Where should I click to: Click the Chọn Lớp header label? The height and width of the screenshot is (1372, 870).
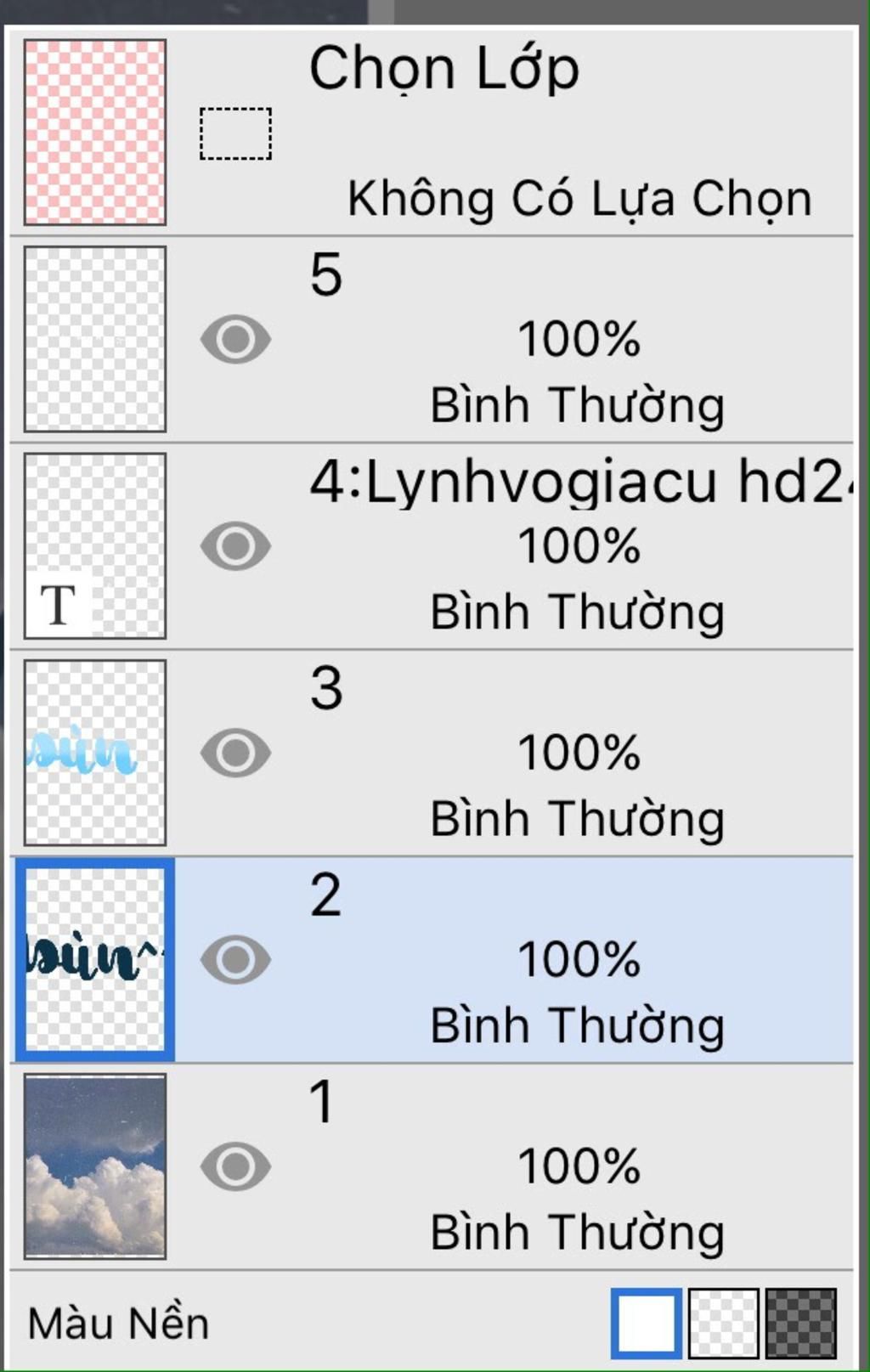coord(444,70)
